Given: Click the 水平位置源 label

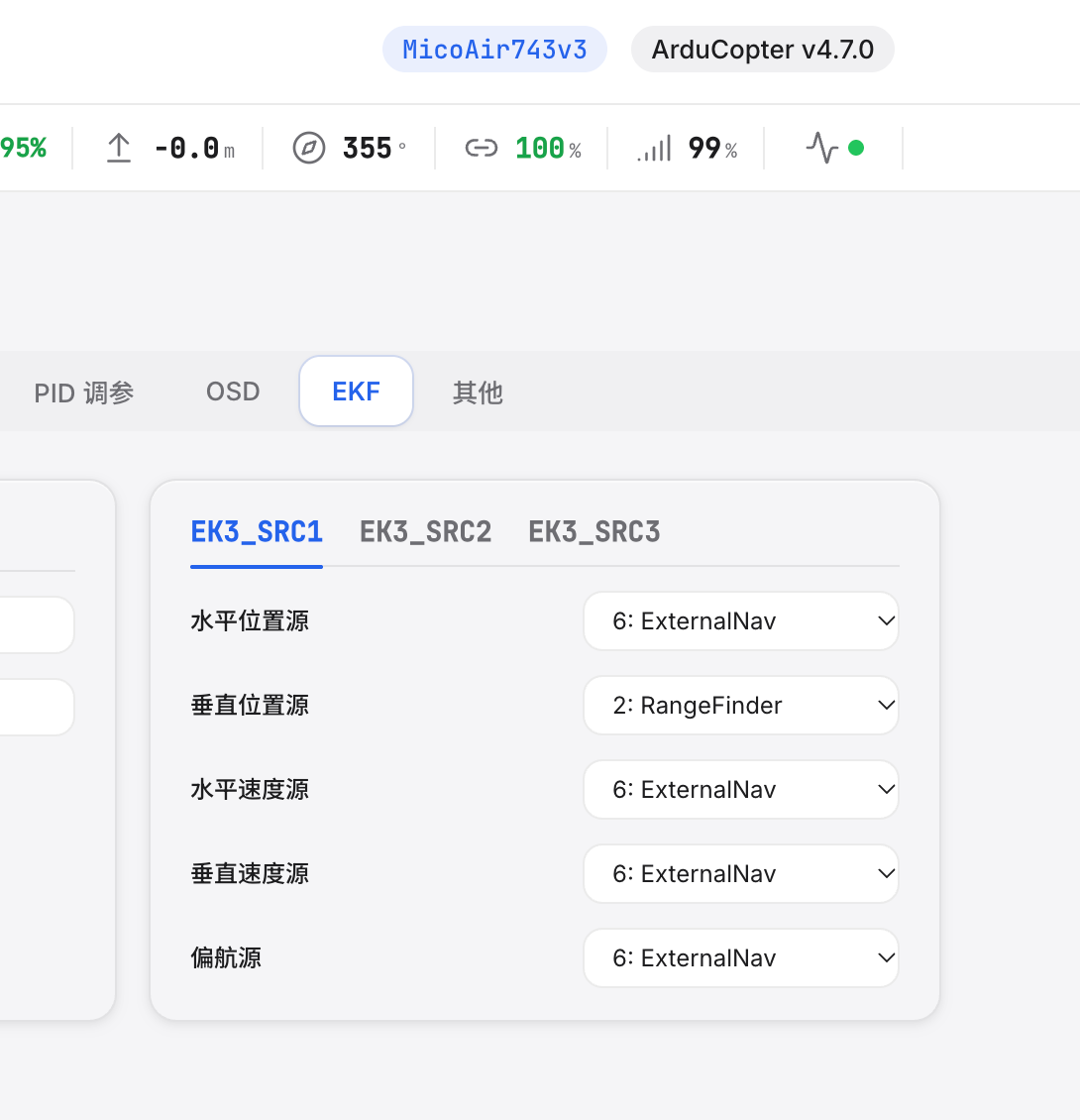Looking at the screenshot, I should [x=250, y=620].
